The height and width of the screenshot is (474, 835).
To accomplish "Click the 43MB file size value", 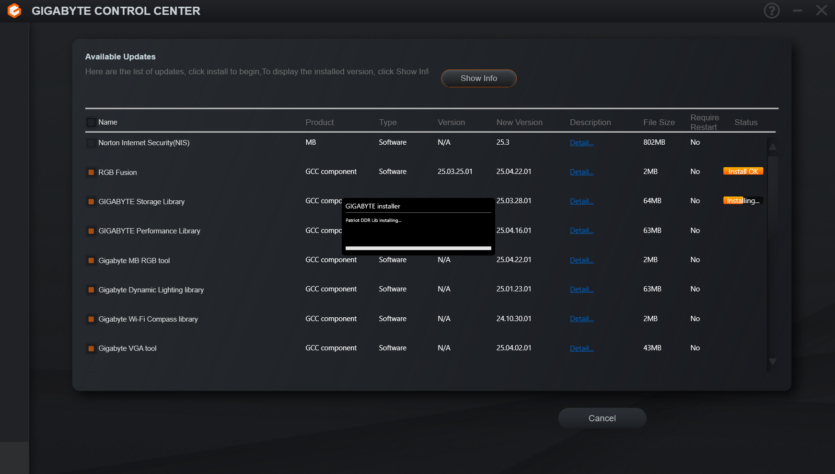I will coord(652,348).
